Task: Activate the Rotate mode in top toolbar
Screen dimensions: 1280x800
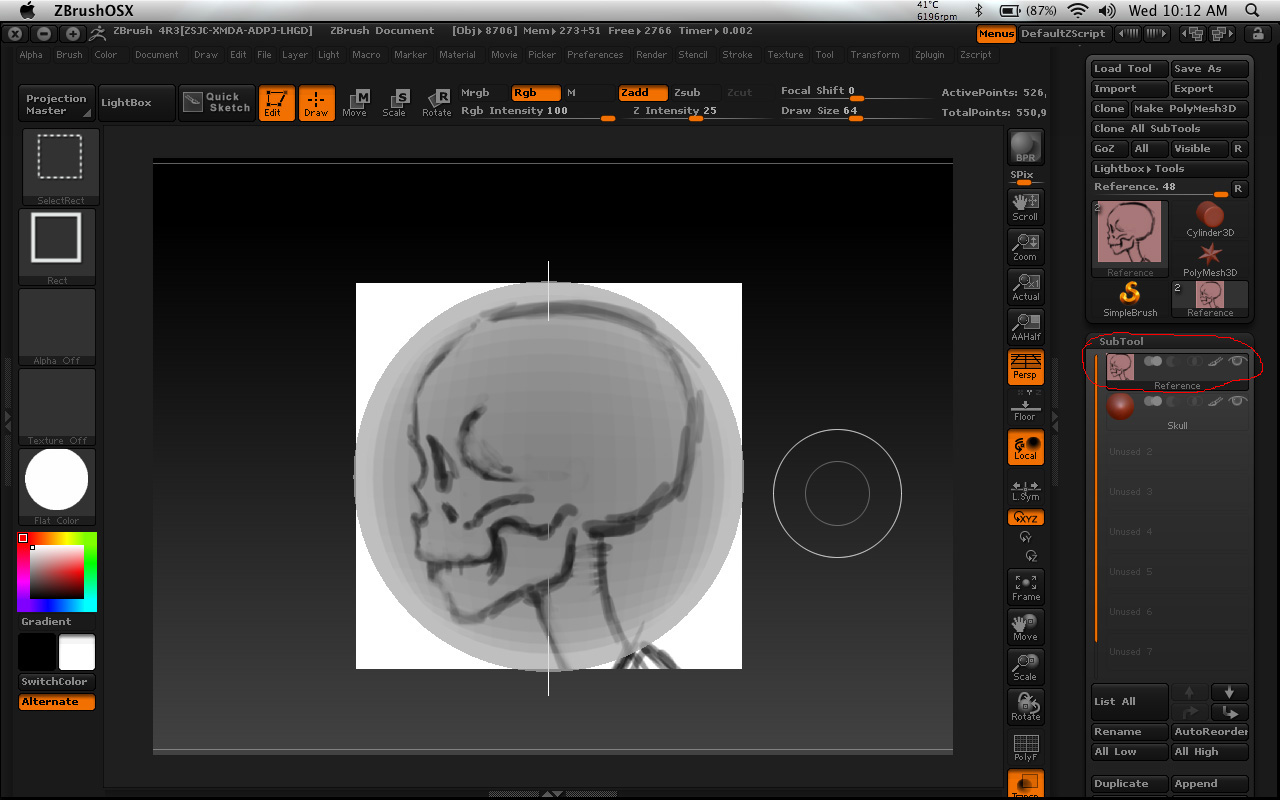Action: coord(437,103)
